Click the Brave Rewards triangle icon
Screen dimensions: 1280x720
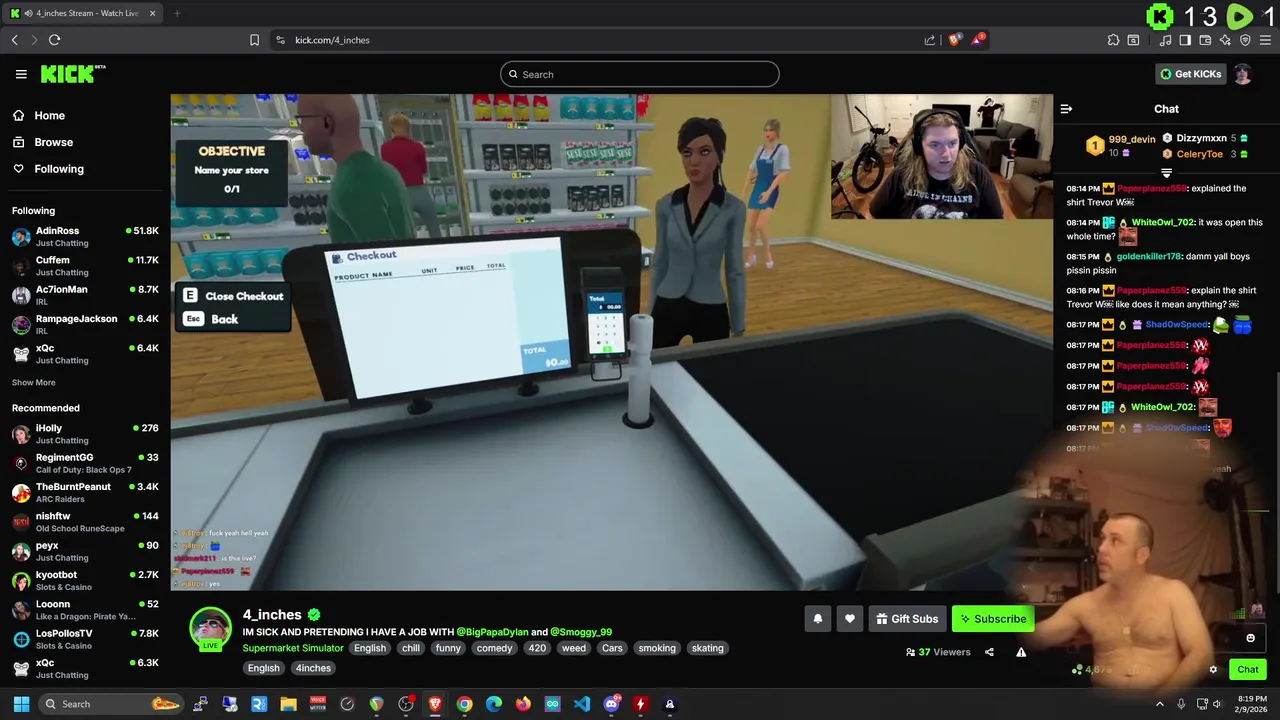point(979,40)
